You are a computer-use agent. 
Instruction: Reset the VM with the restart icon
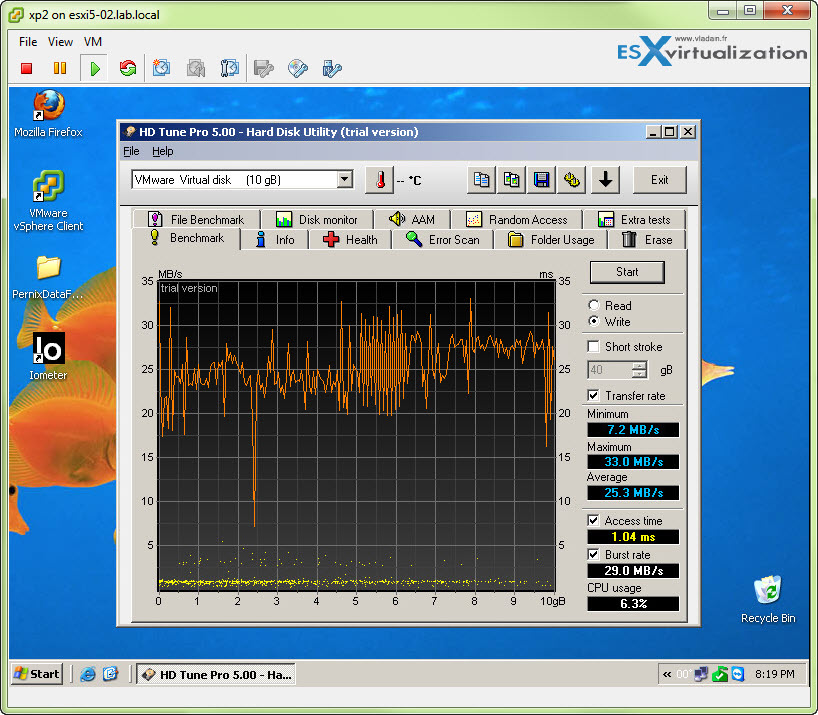(128, 68)
